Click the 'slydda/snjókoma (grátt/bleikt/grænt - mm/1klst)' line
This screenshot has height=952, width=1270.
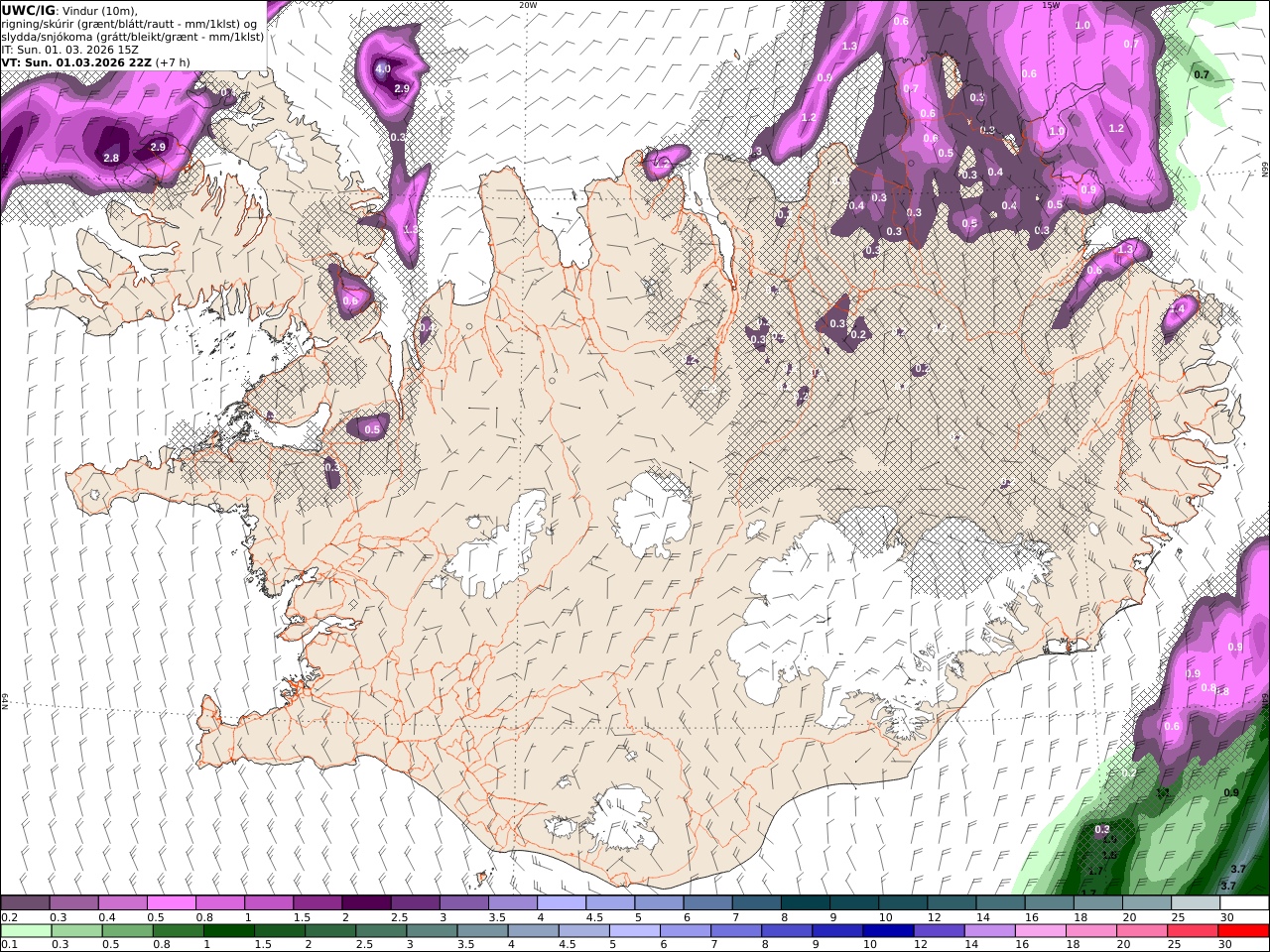click(133, 37)
